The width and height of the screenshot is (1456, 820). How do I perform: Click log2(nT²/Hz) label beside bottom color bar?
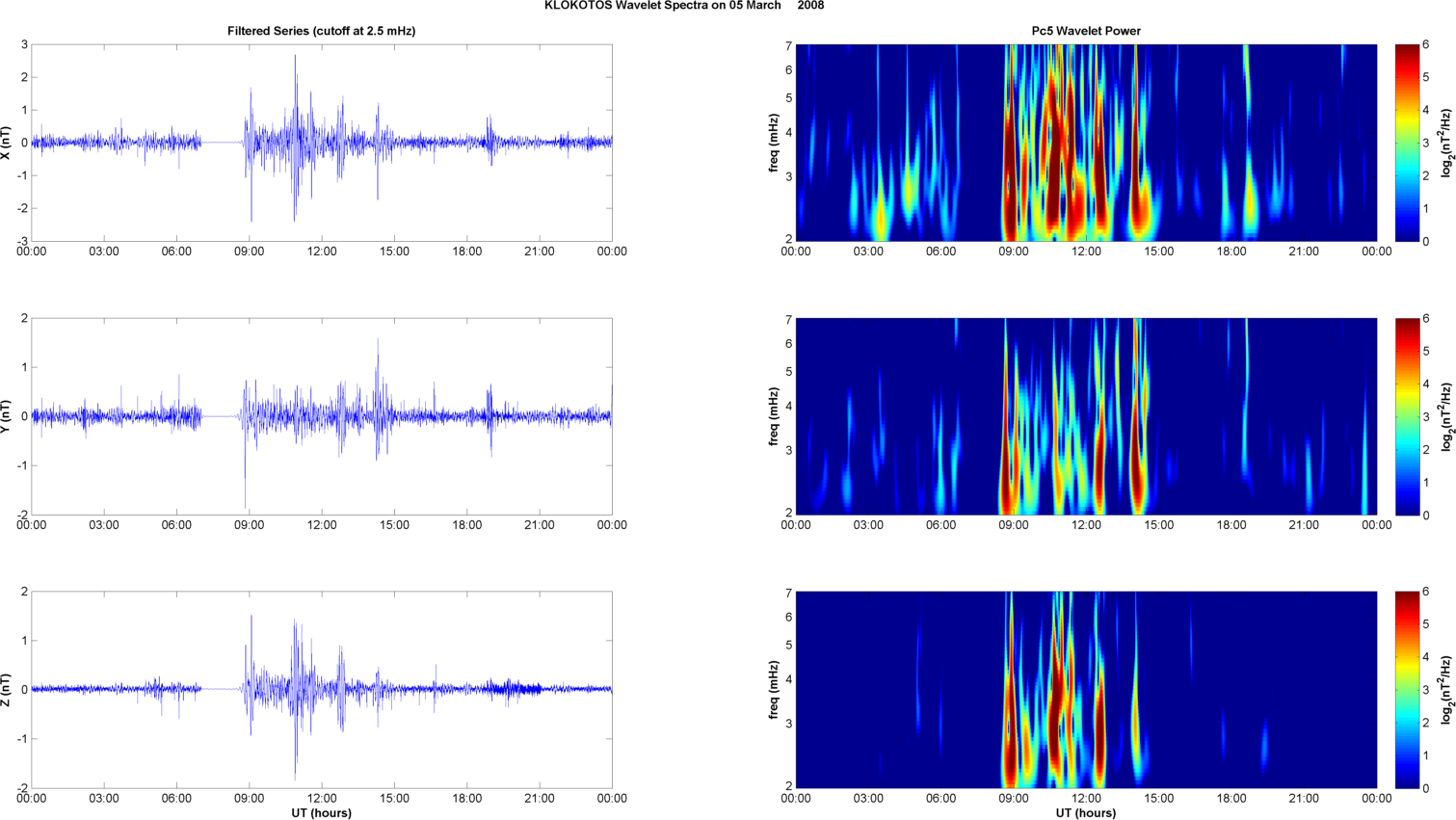1447,690
